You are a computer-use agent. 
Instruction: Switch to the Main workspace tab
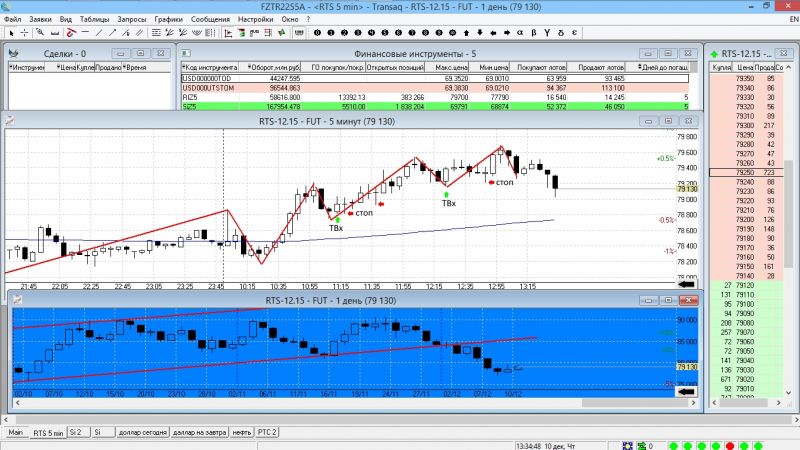pyautogui.click(x=16, y=432)
